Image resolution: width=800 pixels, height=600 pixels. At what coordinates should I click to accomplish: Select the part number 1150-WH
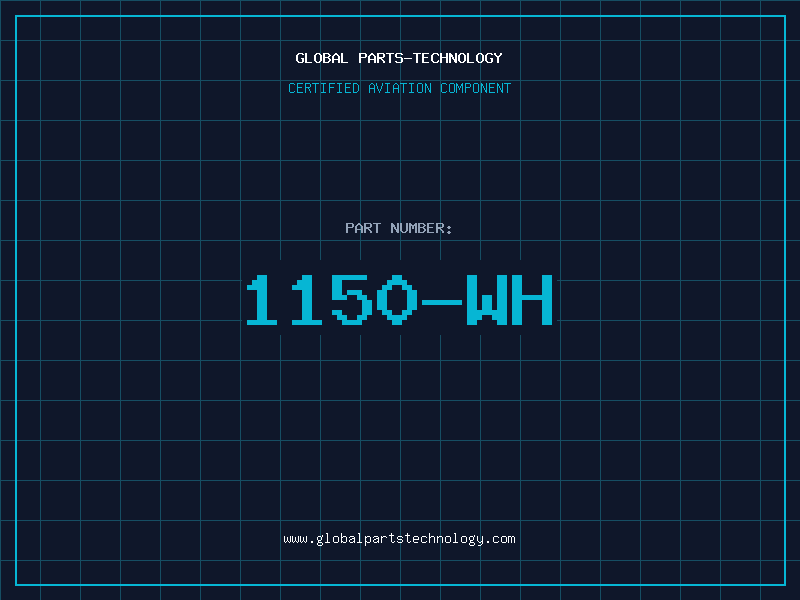(x=399, y=299)
